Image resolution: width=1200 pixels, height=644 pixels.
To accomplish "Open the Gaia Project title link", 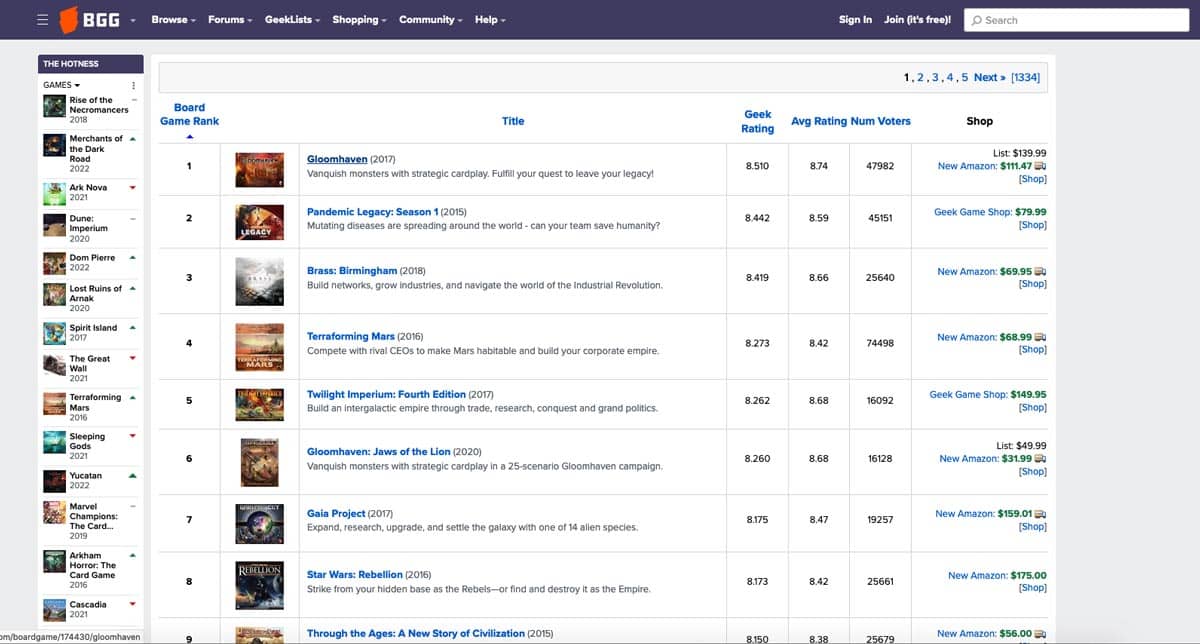I will 336,513.
